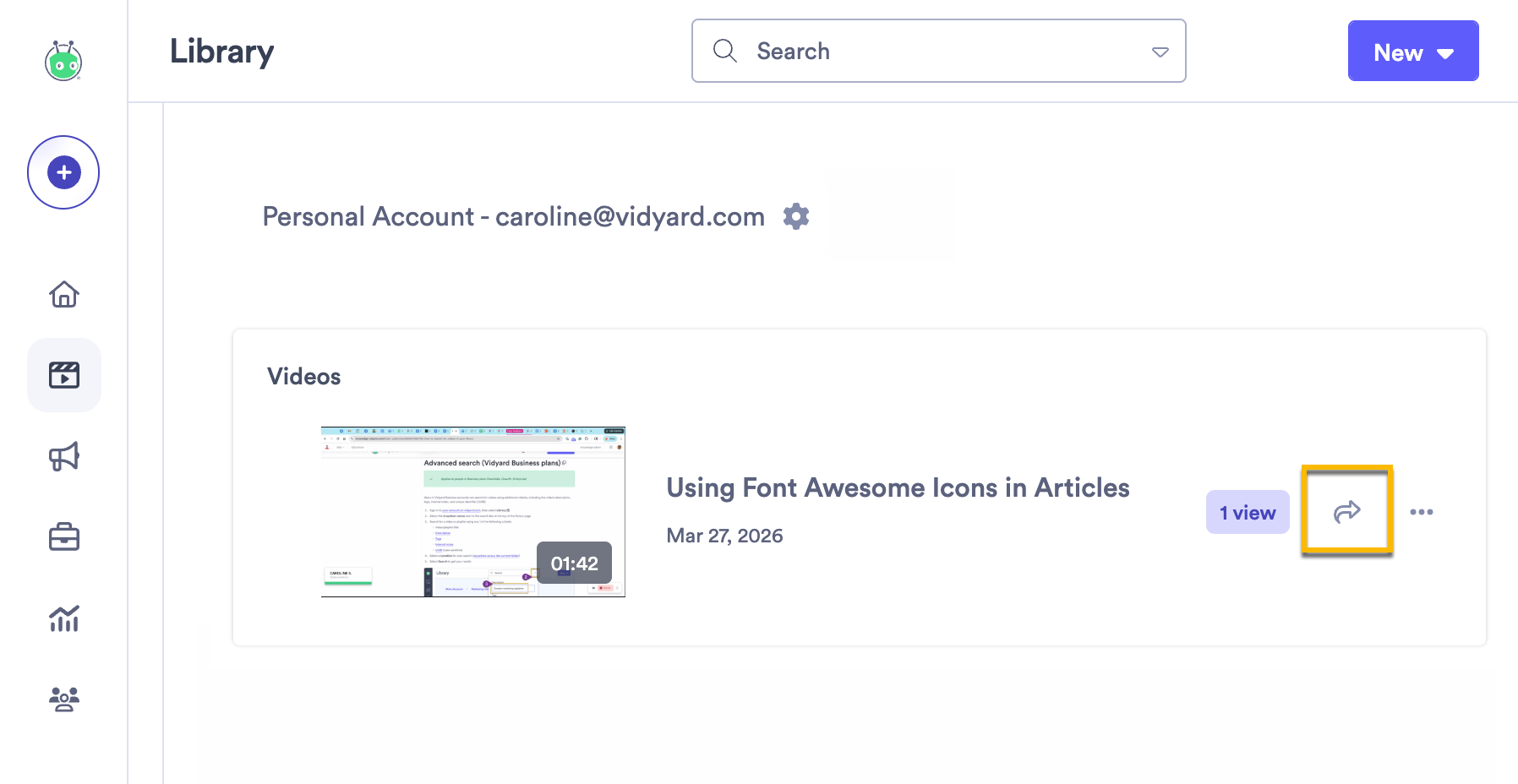Select the briefcase icon in sidebar

tap(64, 537)
